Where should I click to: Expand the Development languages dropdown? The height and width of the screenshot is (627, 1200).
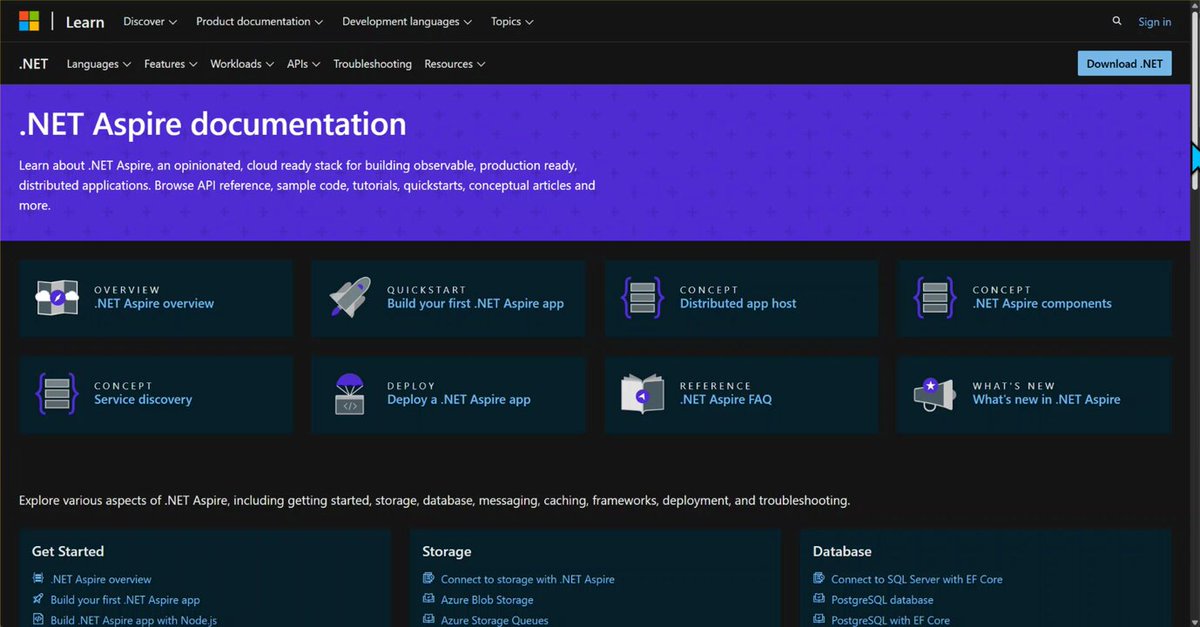click(408, 21)
